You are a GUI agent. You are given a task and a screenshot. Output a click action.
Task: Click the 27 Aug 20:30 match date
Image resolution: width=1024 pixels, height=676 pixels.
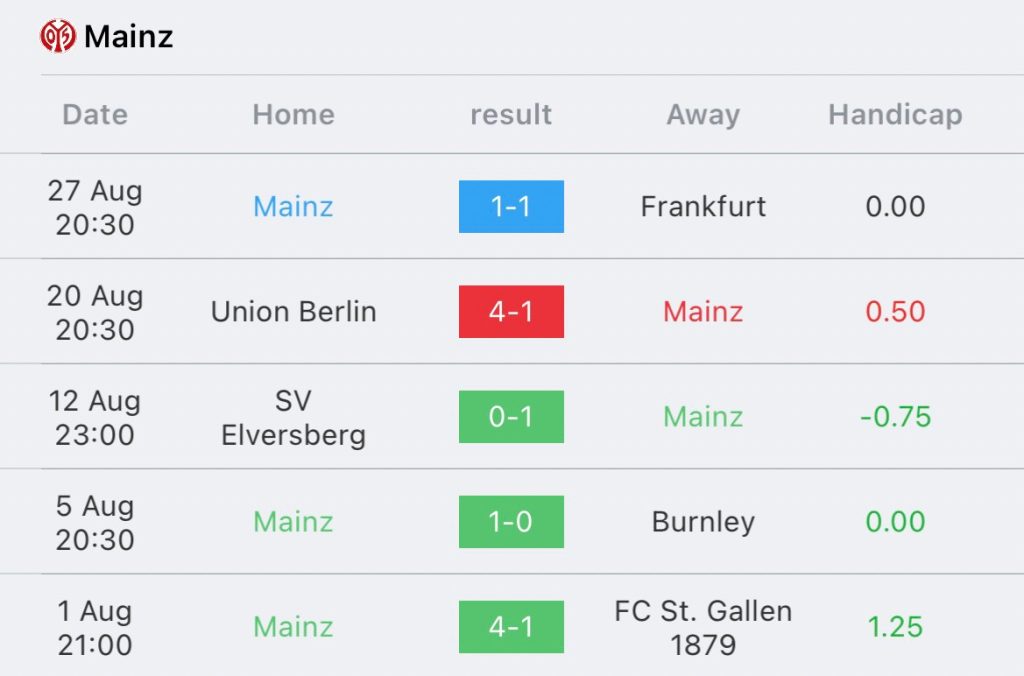pyautogui.click(x=95, y=208)
